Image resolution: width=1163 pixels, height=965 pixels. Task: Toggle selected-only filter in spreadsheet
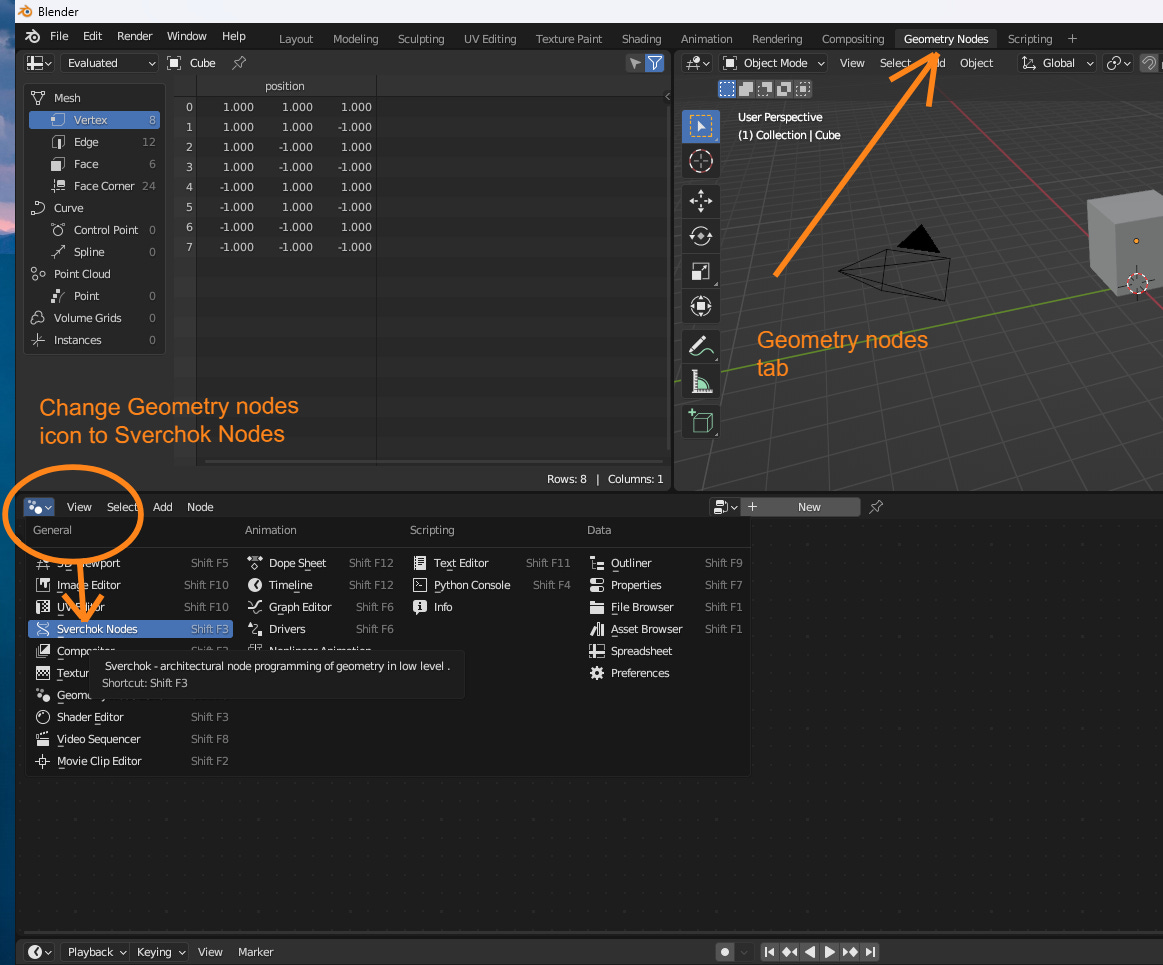[x=635, y=63]
